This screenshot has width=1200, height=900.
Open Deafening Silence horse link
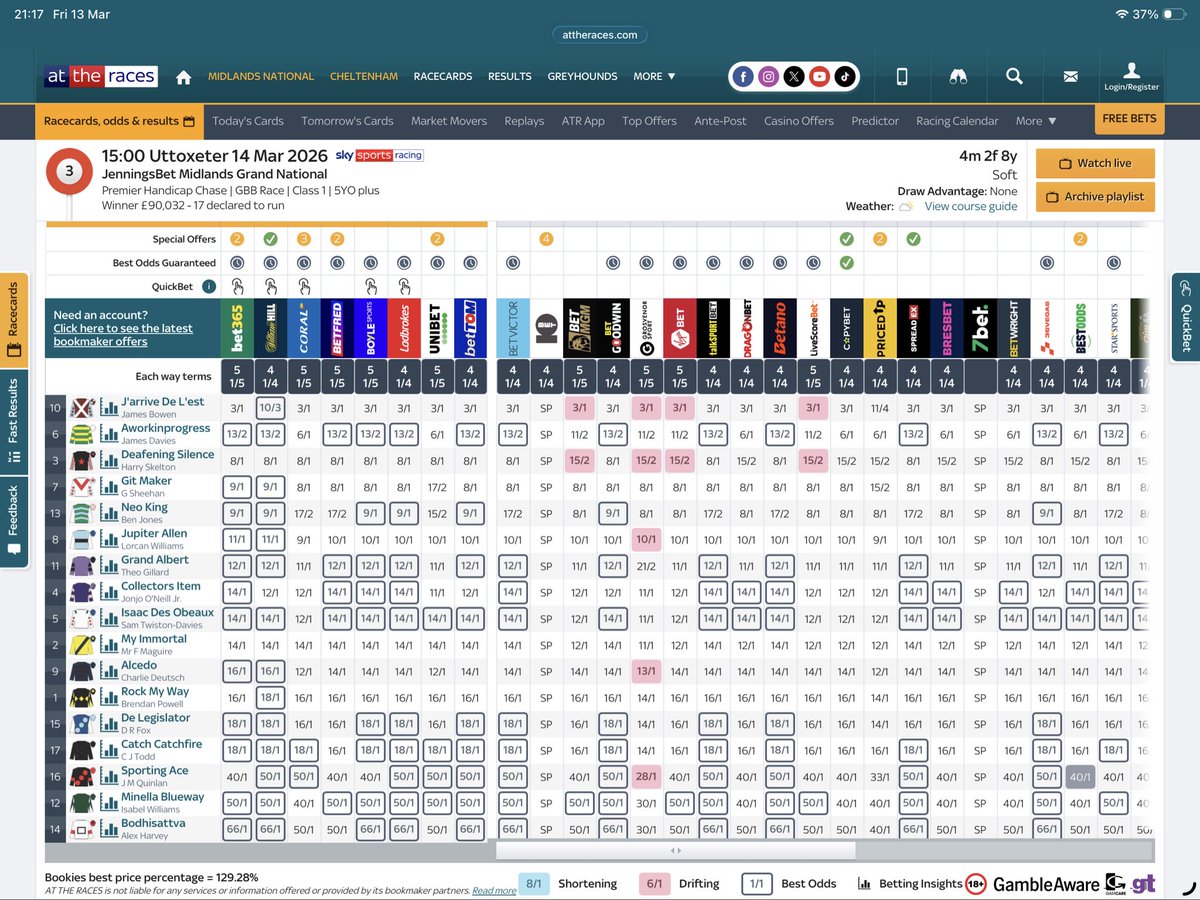click(x=168, y=454)
